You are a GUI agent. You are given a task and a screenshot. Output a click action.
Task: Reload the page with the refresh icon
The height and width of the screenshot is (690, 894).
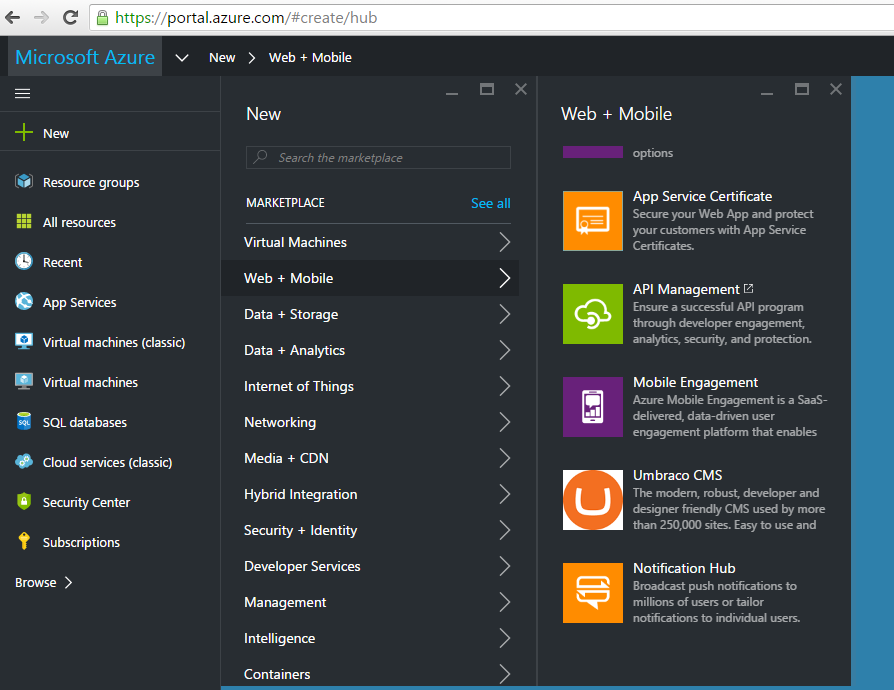tap(70, 18)
